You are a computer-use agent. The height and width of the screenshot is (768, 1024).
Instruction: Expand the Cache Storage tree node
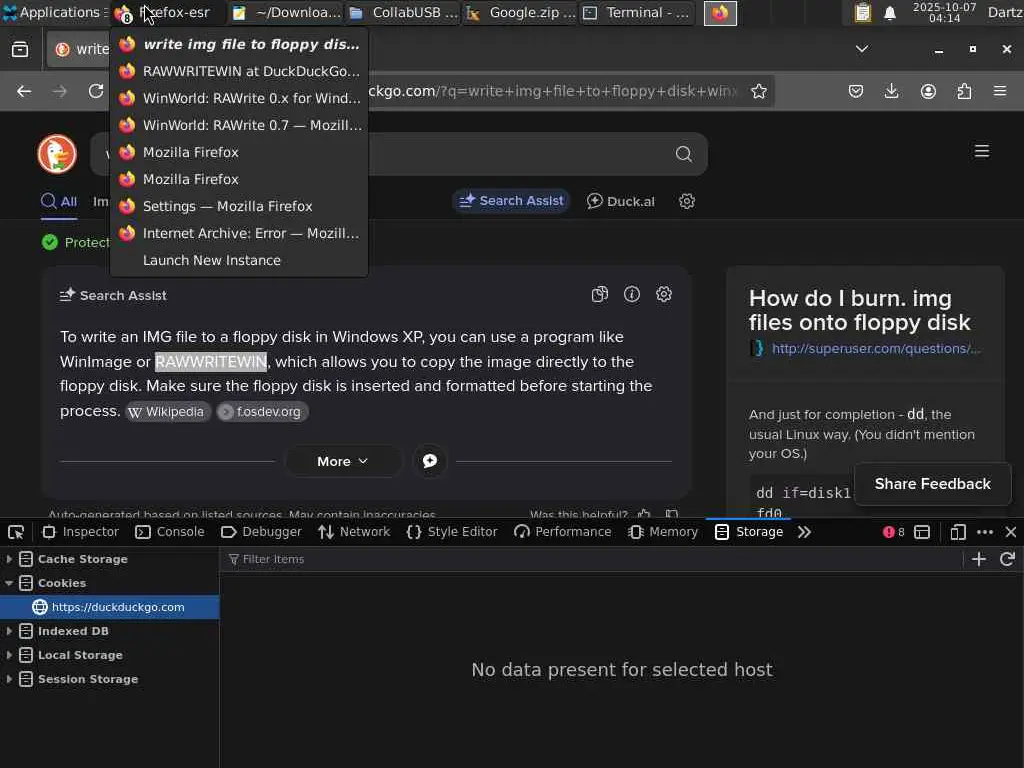point(8,559)
